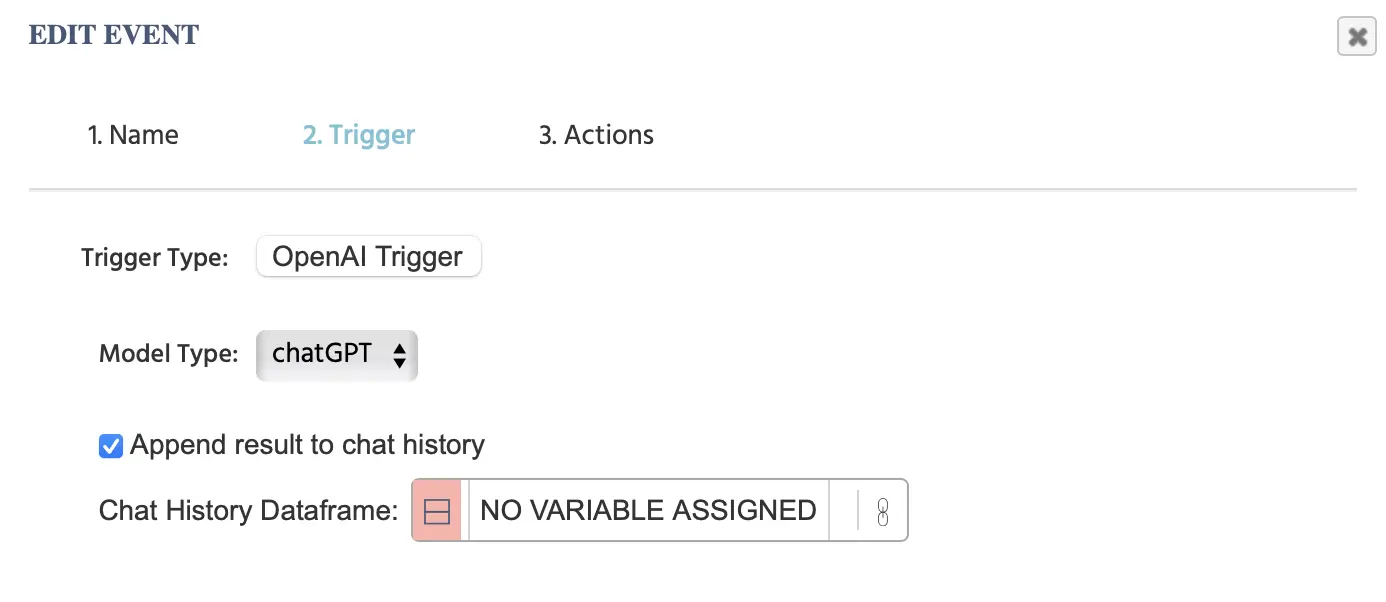Viewport: 1386px width, 602px height.
Task: Open the OpenAI Trigger type selector
Action: coord(368,257)
